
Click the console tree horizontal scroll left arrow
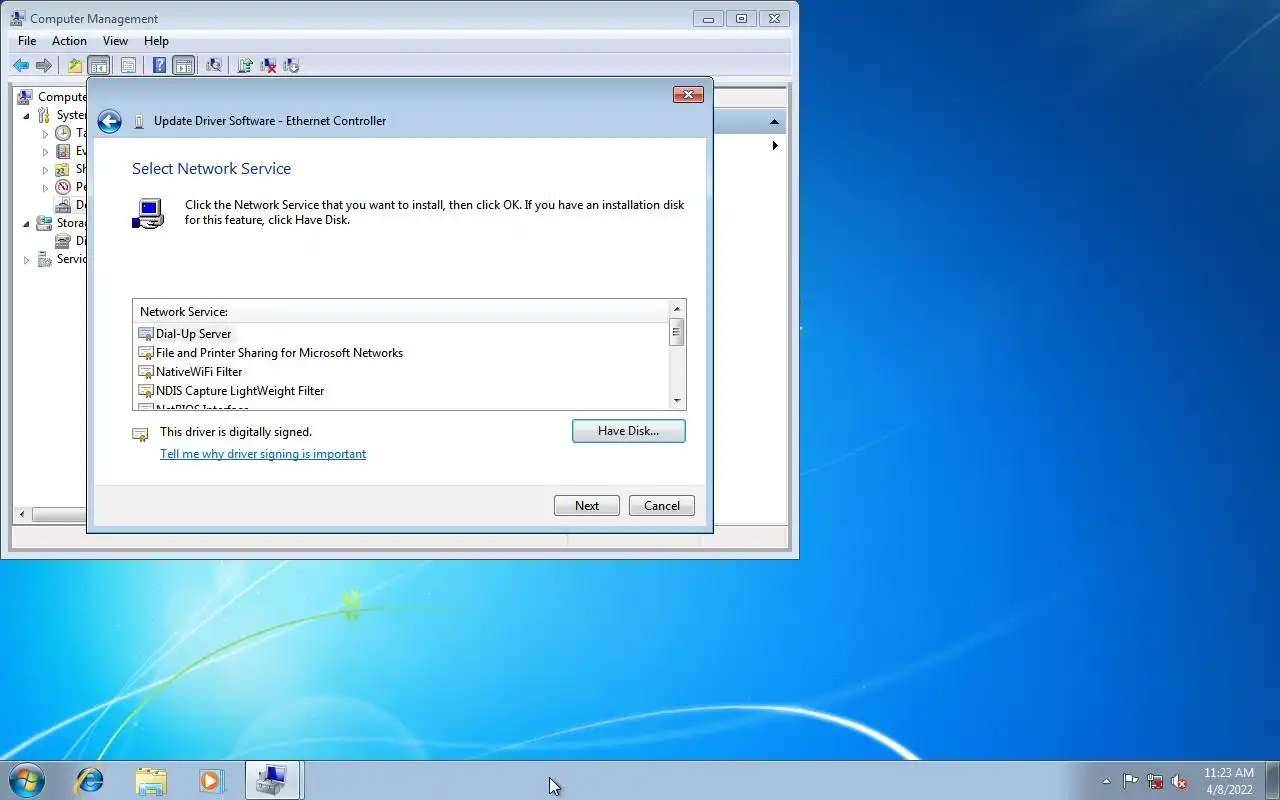[23, 515]
